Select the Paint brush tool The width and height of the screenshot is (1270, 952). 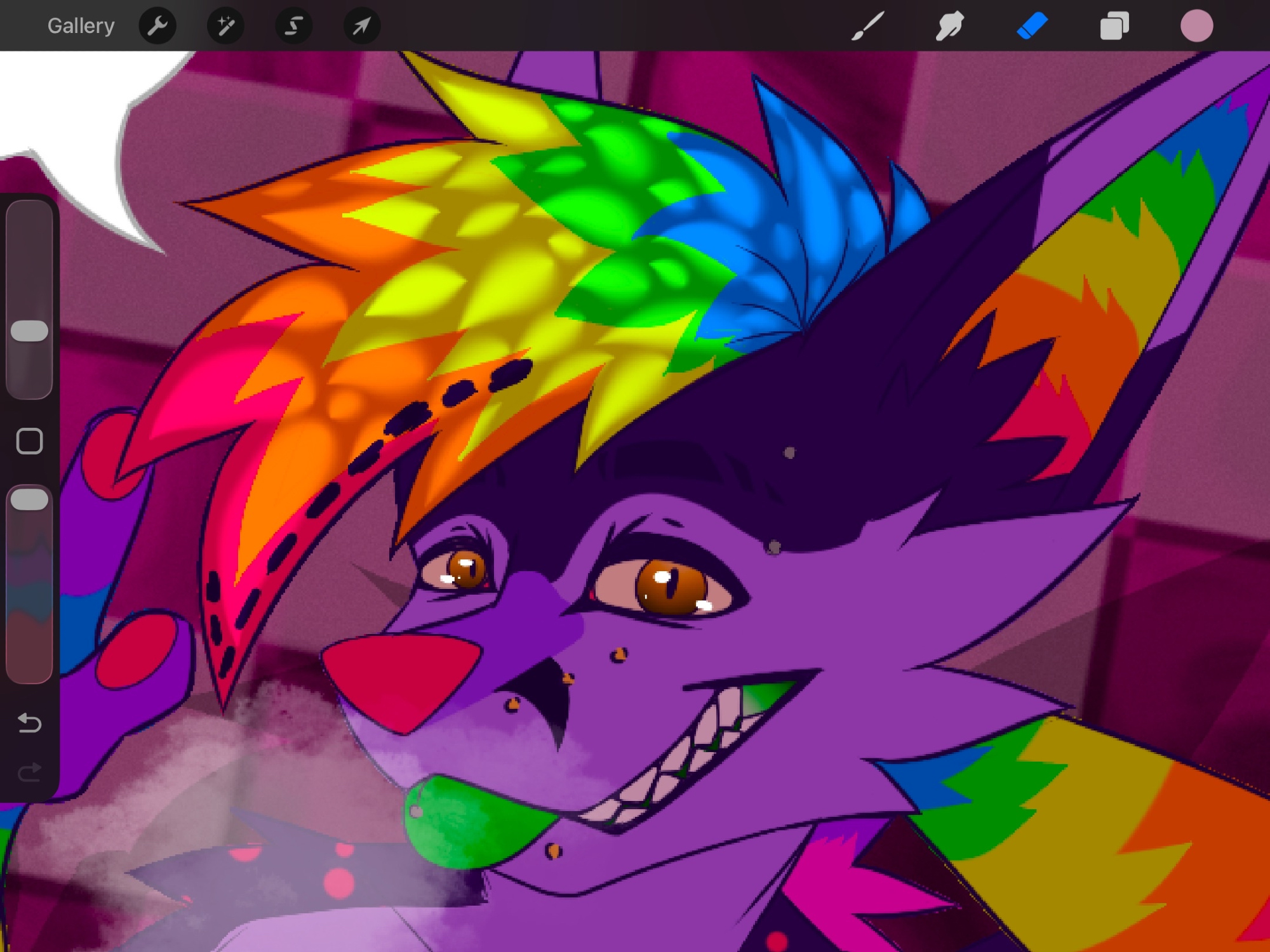[x=867, y=26]
